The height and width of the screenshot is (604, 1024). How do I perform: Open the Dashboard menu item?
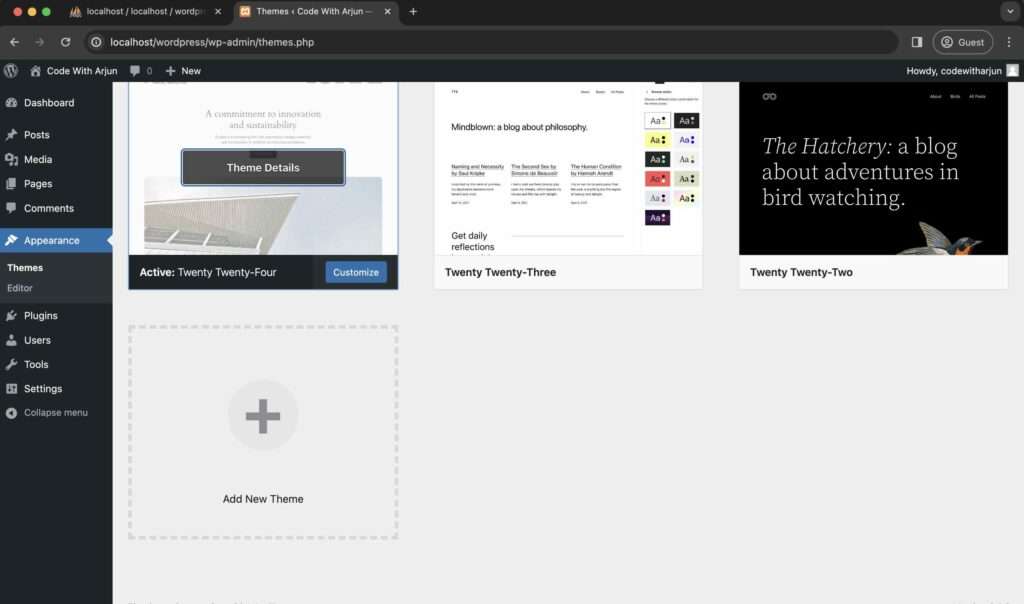[x=56, y=103]
